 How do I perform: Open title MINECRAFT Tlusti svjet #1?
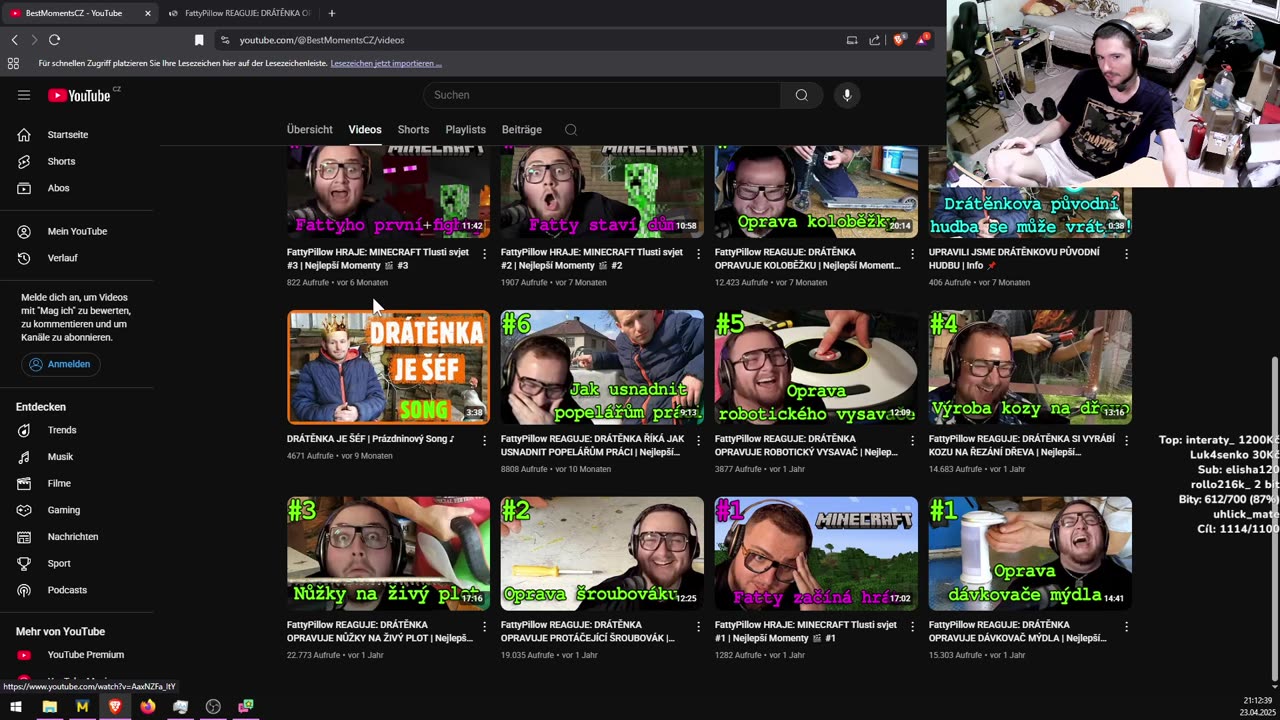(808, 631)
